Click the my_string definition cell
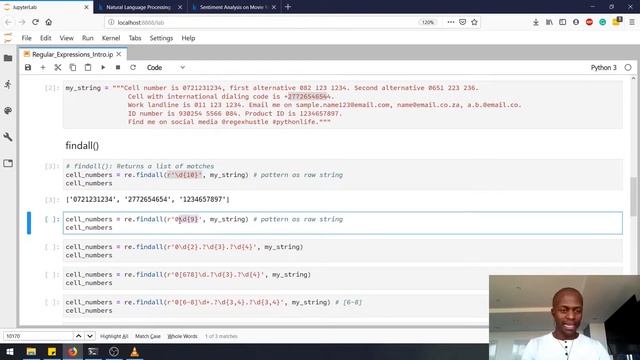Image resolution: width=640 pixels, height=360 pixels. 343,105
